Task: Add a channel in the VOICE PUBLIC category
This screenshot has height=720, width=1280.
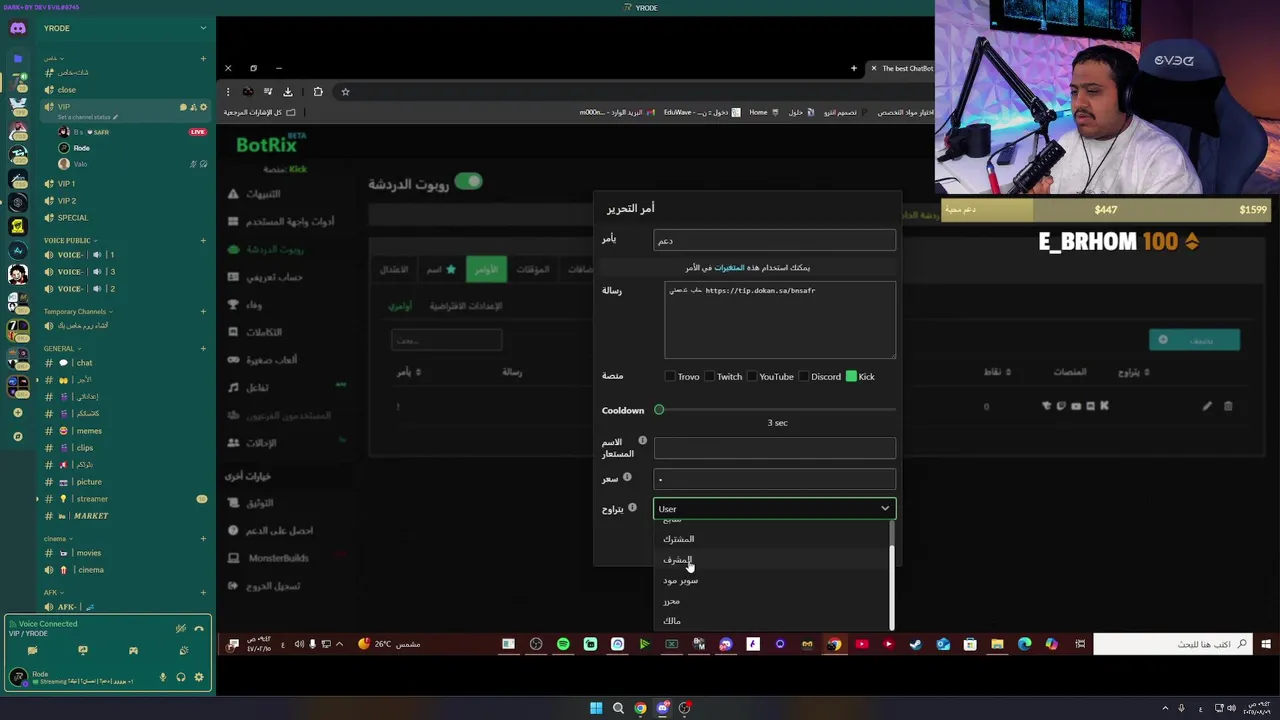Action: [x=203, y=240]
